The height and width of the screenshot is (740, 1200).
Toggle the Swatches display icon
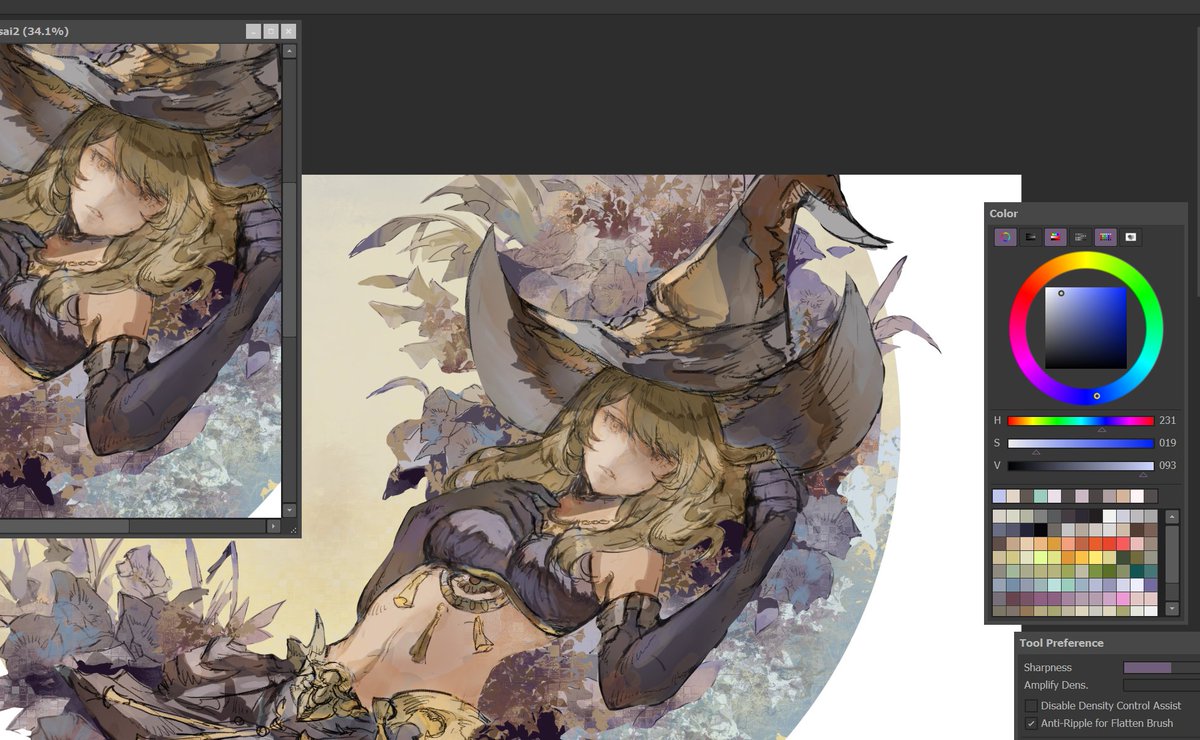pos(1105,237)
